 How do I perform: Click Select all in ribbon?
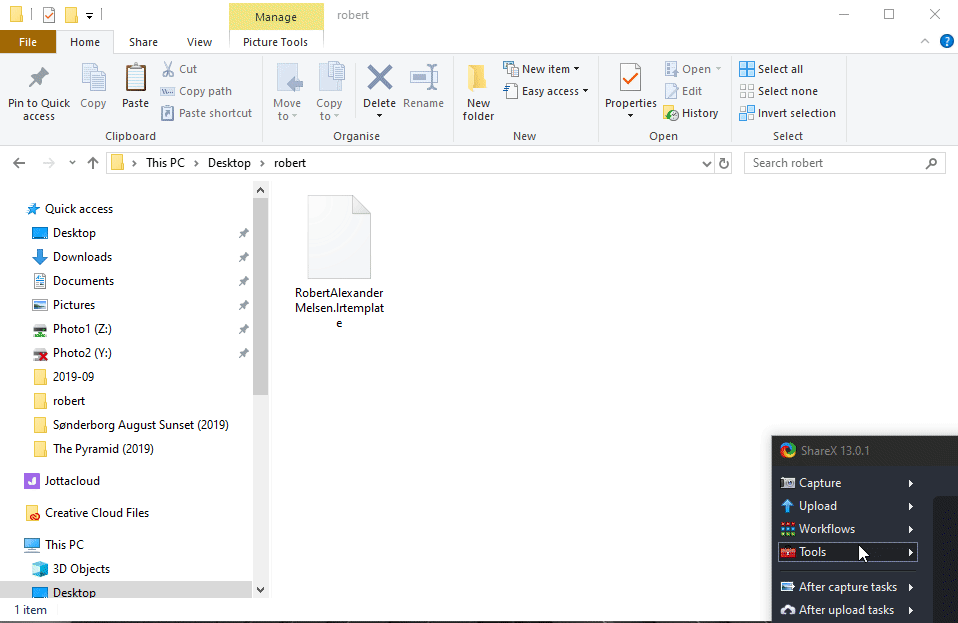pyautogui.click(x=771, y=69)
